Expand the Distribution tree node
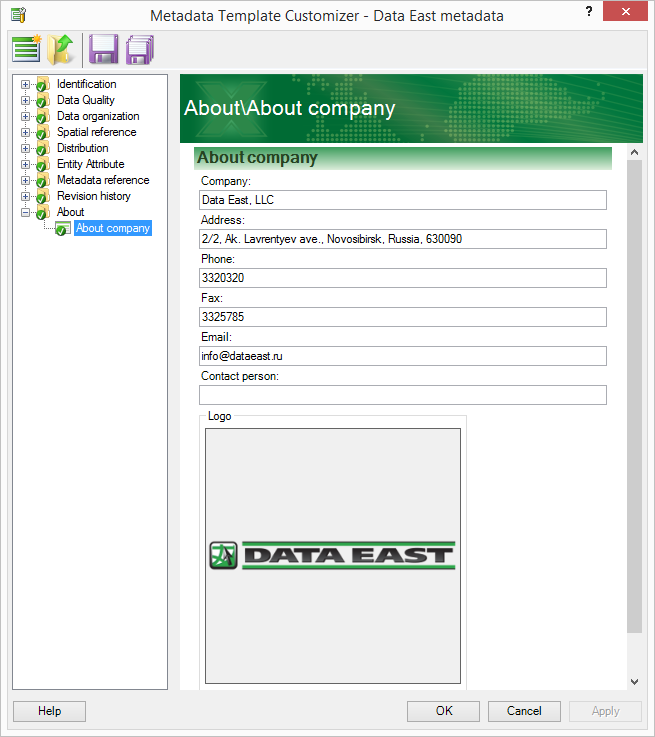 pyautogui.click(x=26, y=148)
